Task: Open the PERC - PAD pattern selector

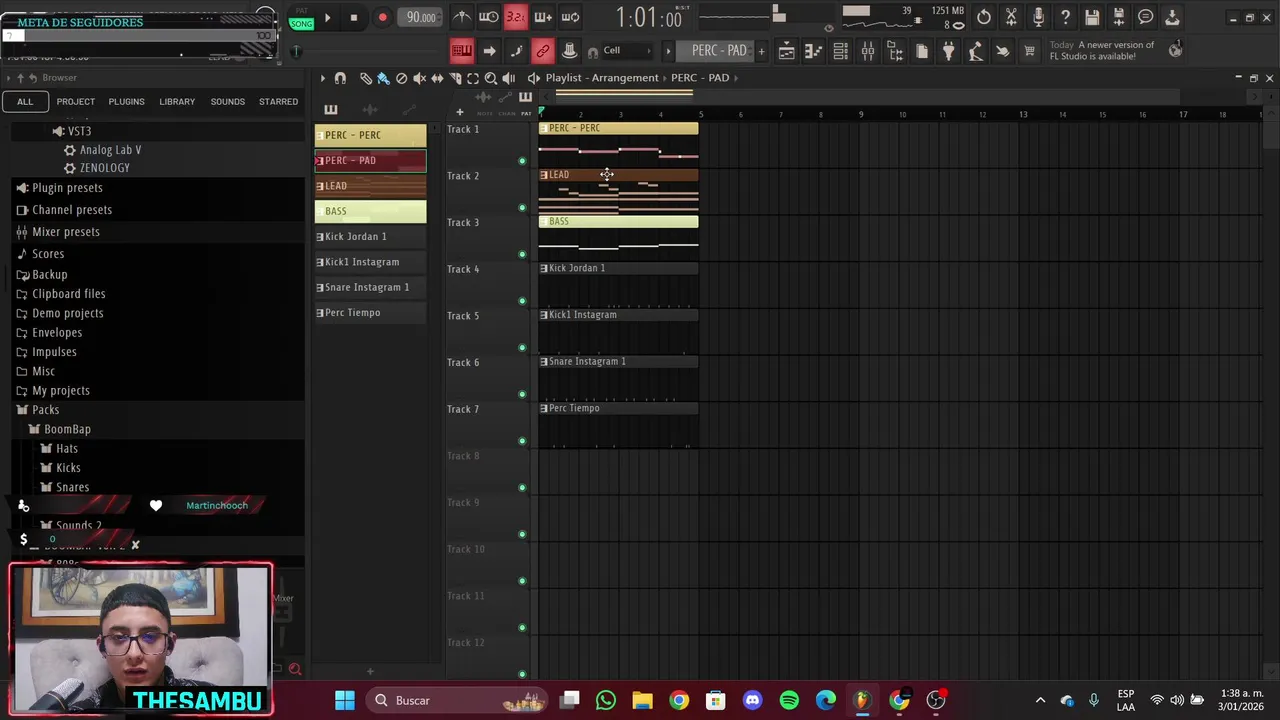Action: click(x=718, y=51)
